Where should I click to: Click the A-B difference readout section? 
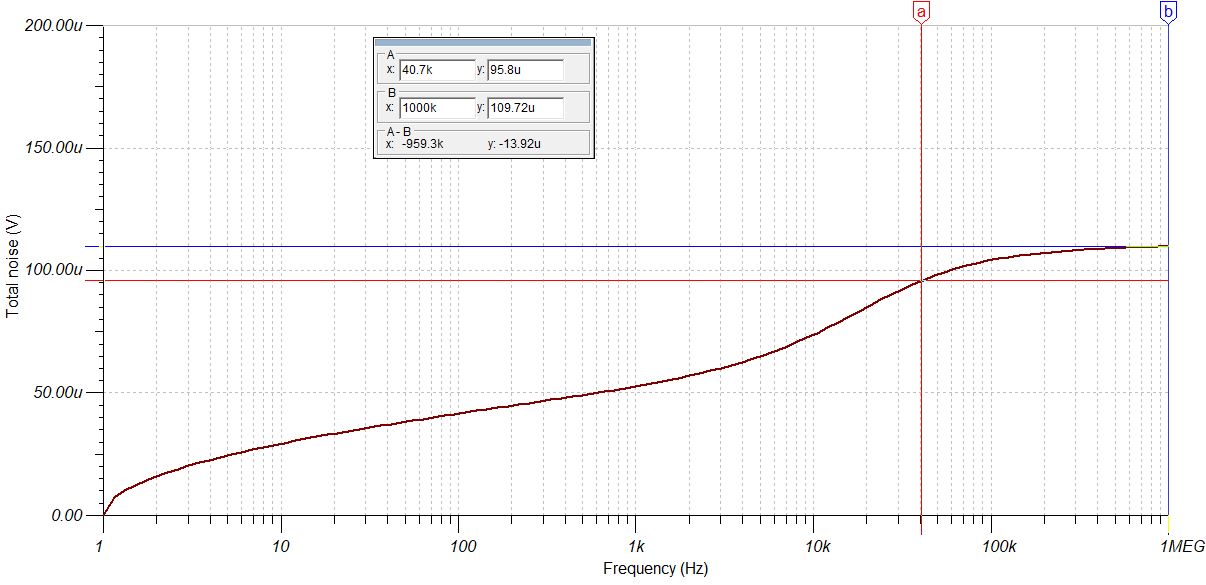pyautogui.click(x=483, y=145)
